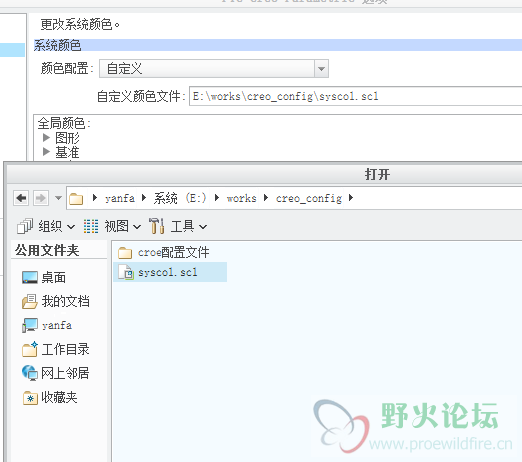This screenshot has width=522, height=462.
Task: Expand the arrow after works in the path
Action: pyautogui.click(x=266, y=198)
